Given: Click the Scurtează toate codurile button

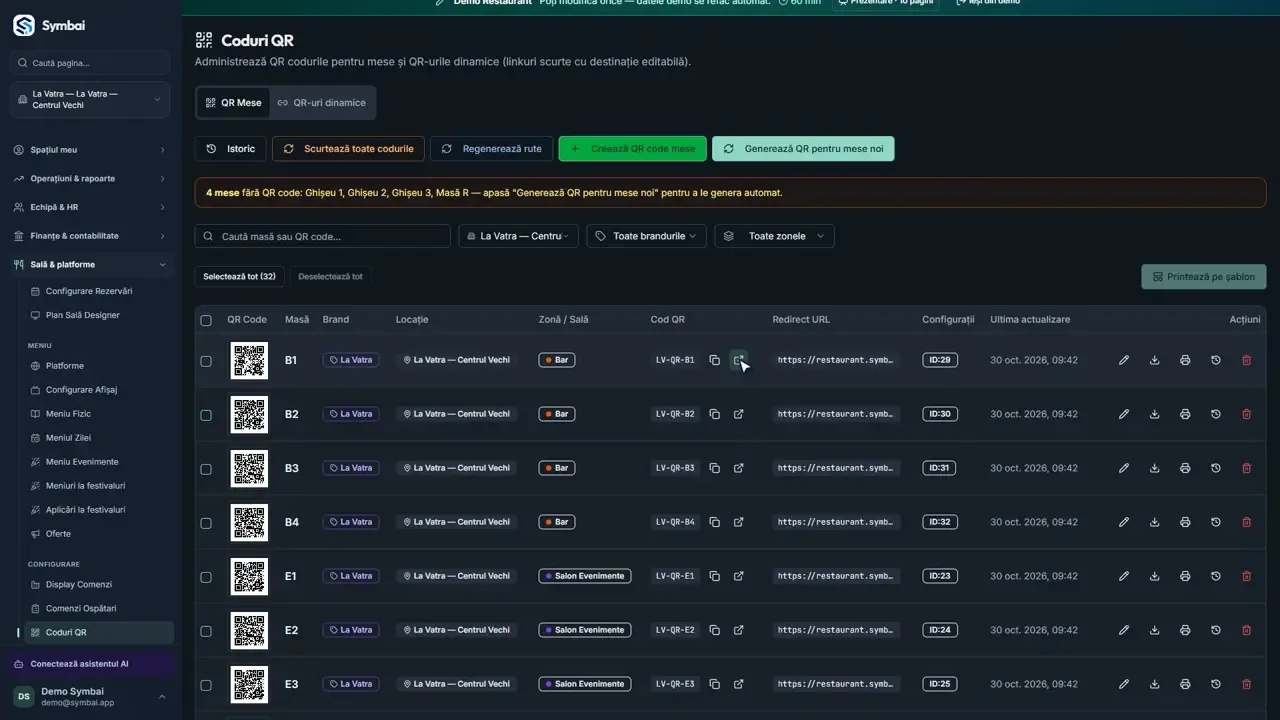Looking at the screenshot, I should (x=349, y=149).
